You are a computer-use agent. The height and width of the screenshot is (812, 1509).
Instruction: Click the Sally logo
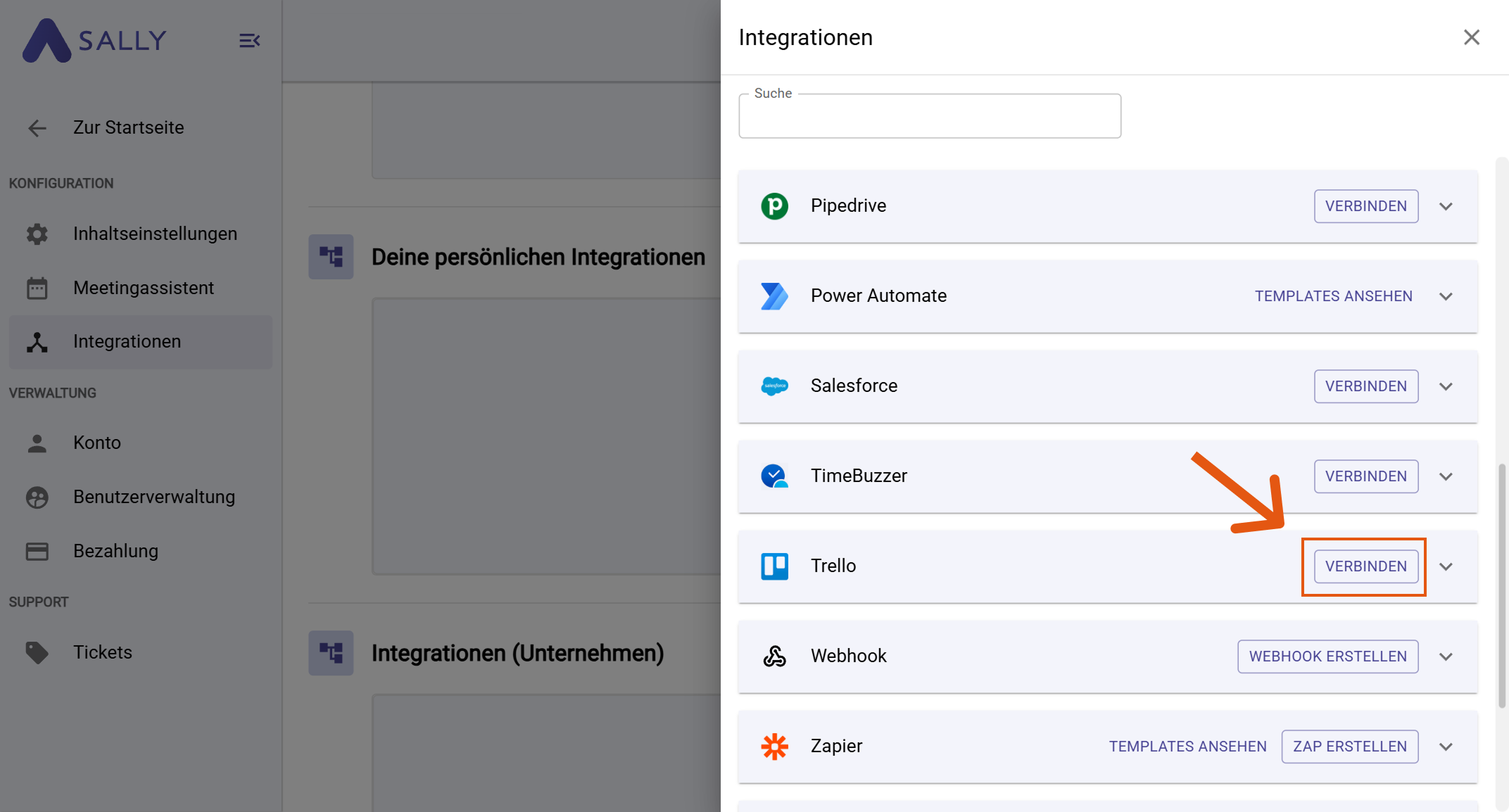94,40
